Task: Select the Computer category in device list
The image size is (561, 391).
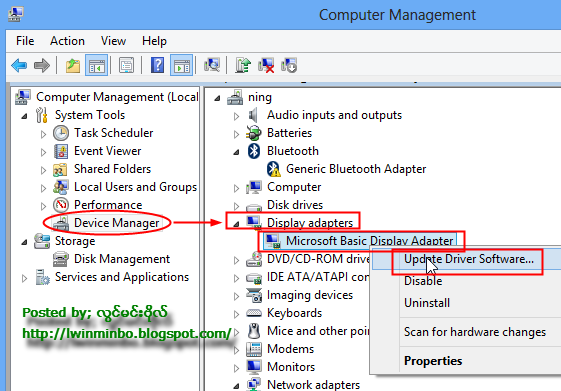Action: coord(294,187)
